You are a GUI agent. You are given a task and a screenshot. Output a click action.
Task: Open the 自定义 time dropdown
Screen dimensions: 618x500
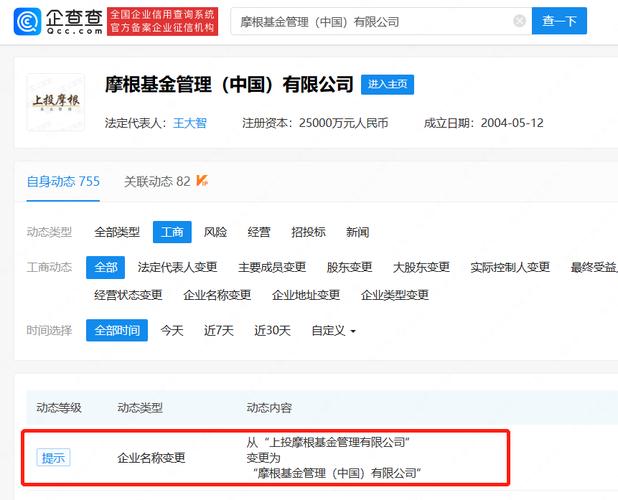pyautogui.click(x=333, y=331)
